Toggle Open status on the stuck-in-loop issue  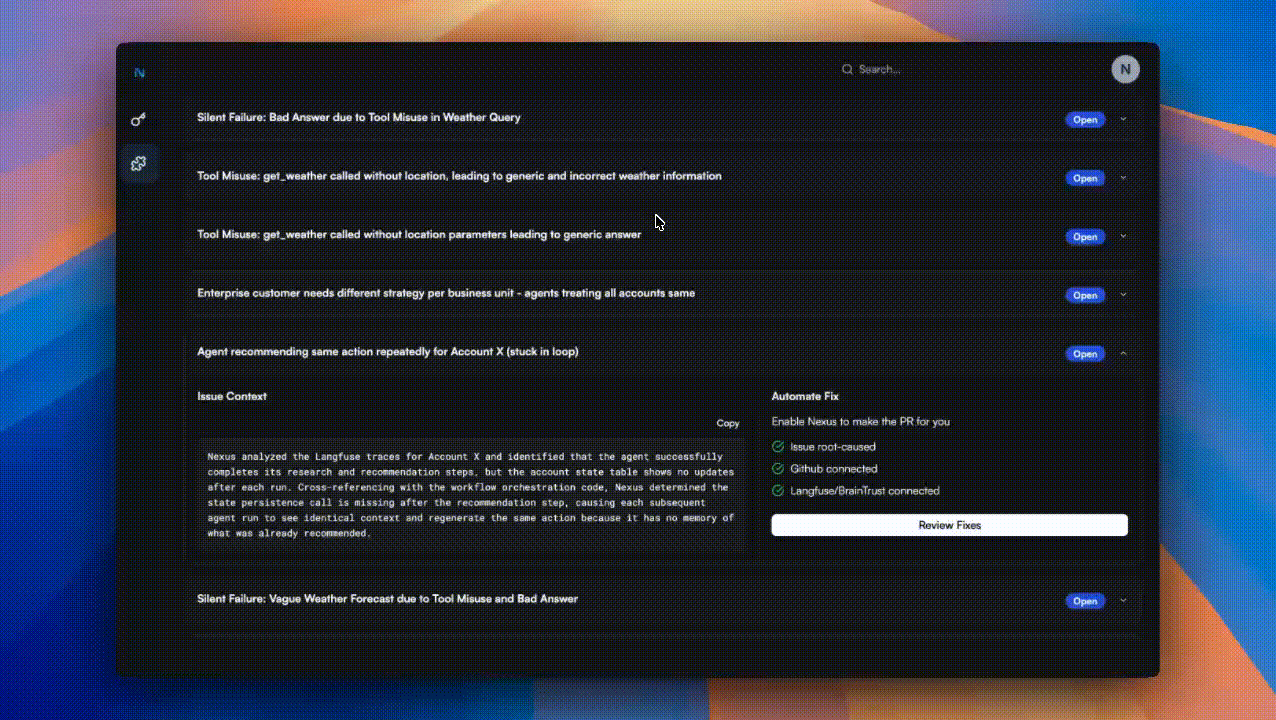click(x=1085, y=353)
